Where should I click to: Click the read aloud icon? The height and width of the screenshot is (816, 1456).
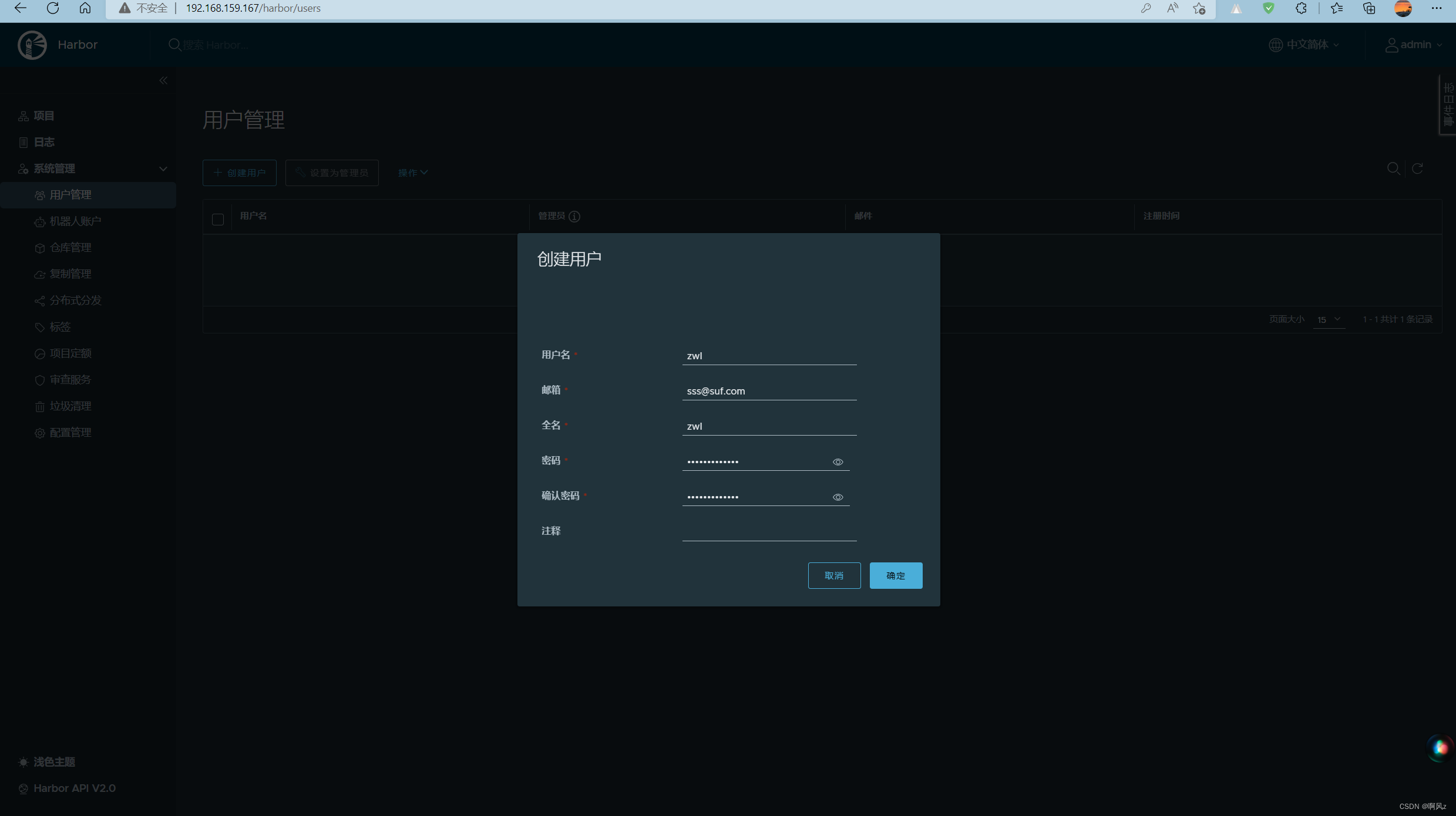point(1172,8)
